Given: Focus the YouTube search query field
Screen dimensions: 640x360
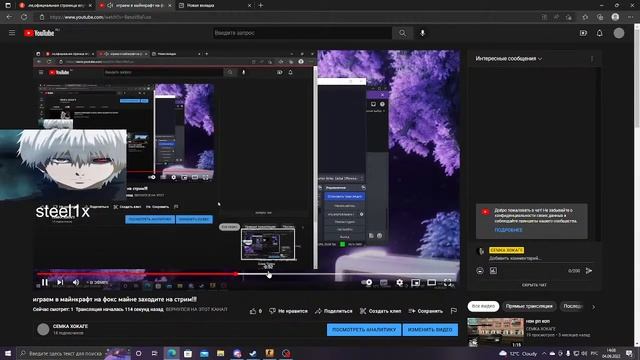Looking at the screenshot, I should click(302, 33).
